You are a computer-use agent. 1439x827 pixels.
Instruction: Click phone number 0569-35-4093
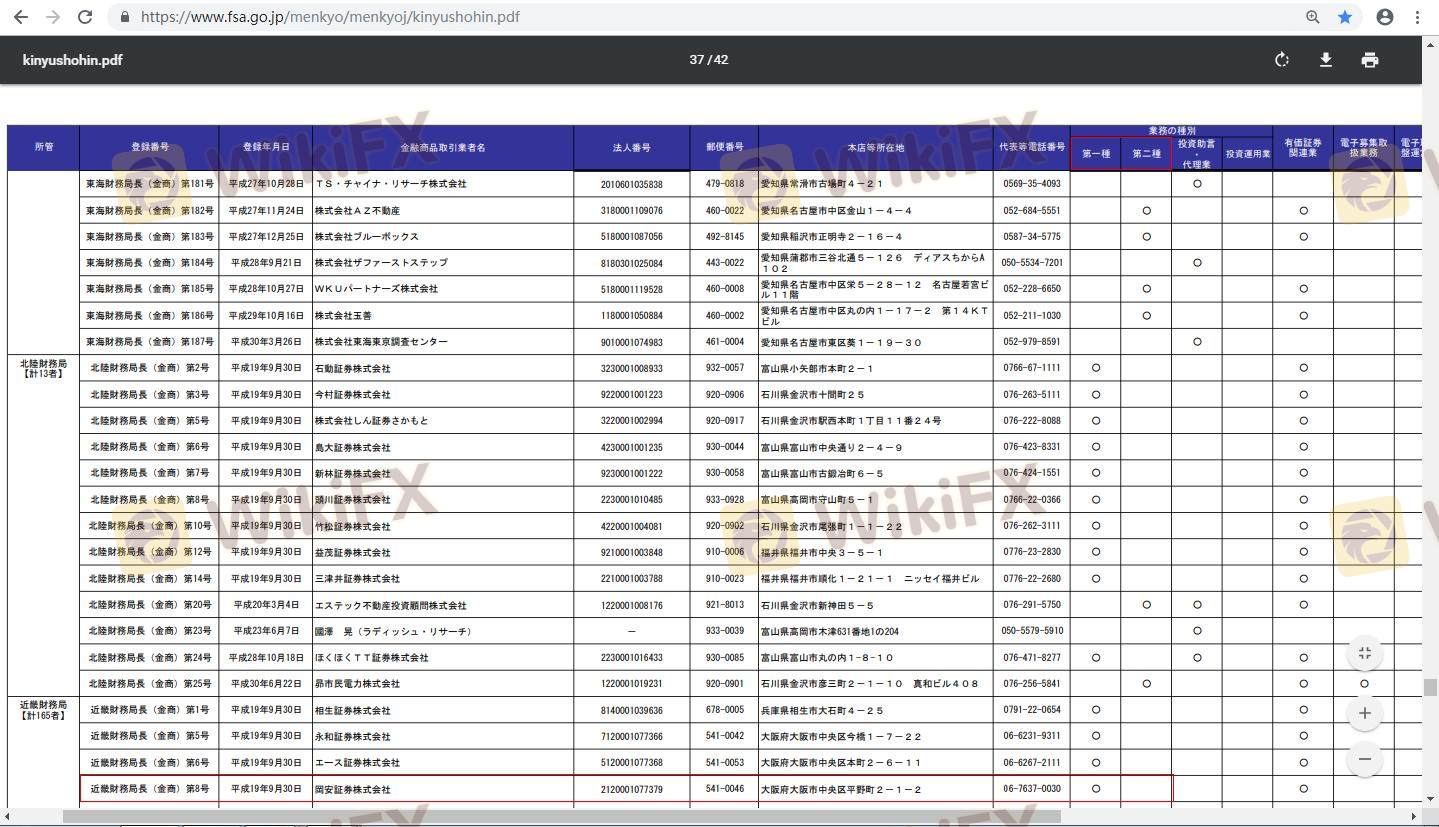click(1032, 184)
